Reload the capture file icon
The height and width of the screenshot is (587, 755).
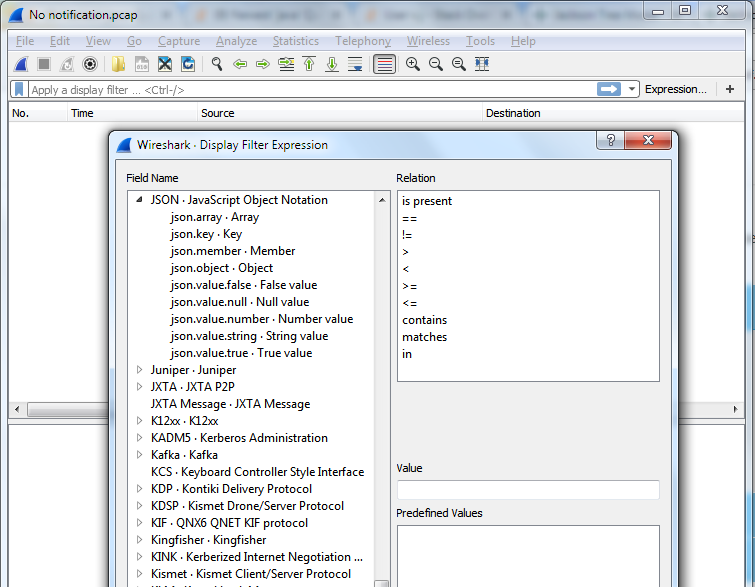(188, 64)
